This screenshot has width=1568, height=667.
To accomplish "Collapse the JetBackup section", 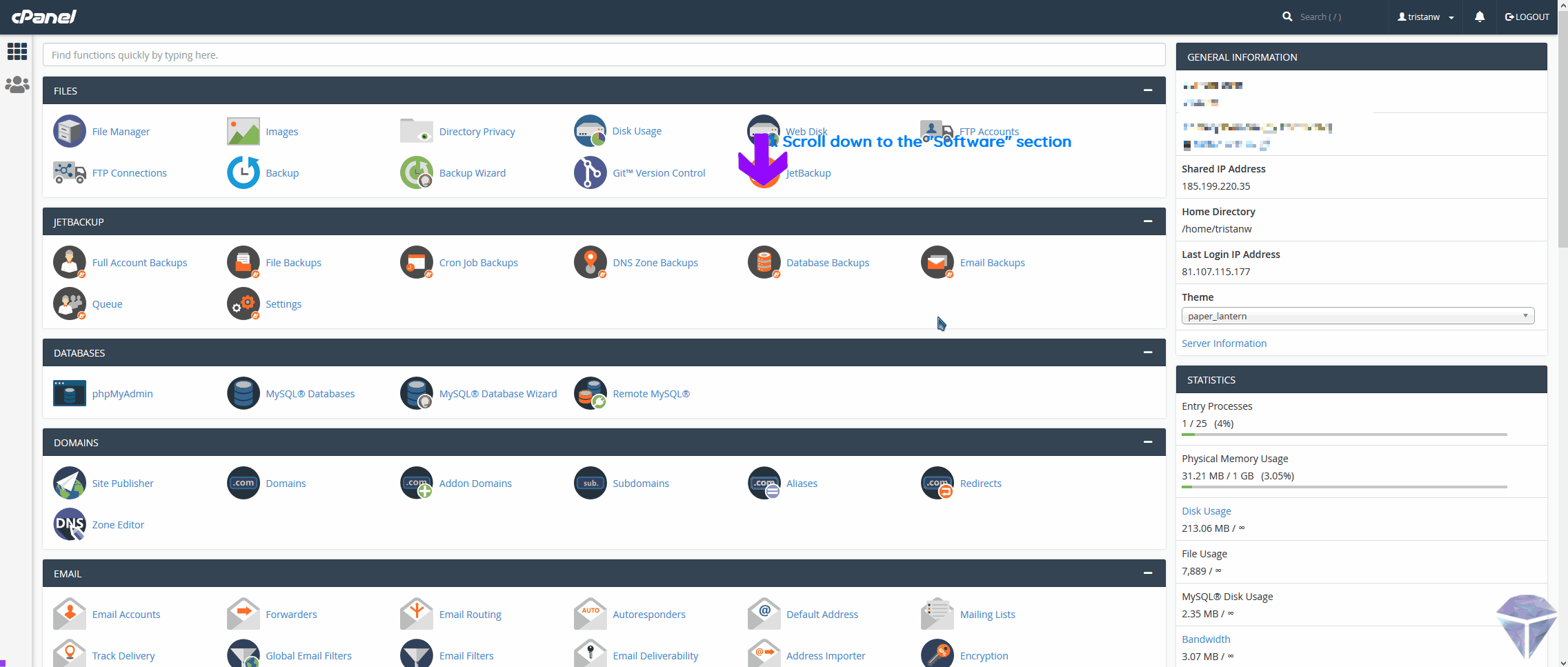I will tap(1147, 221).
